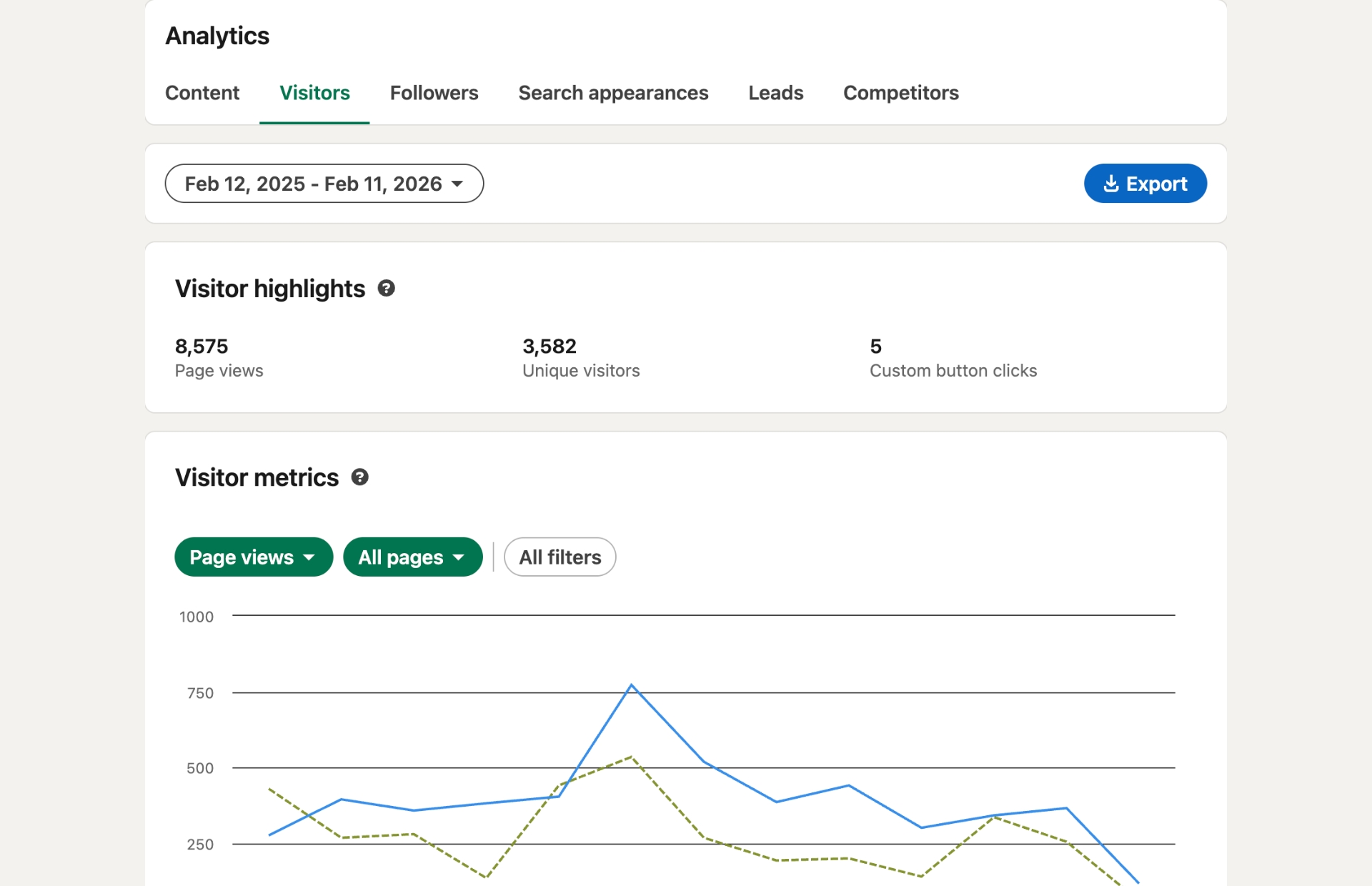Click the Analytics heading
The height and width of the screenshot is (886, 1372).
217,36
